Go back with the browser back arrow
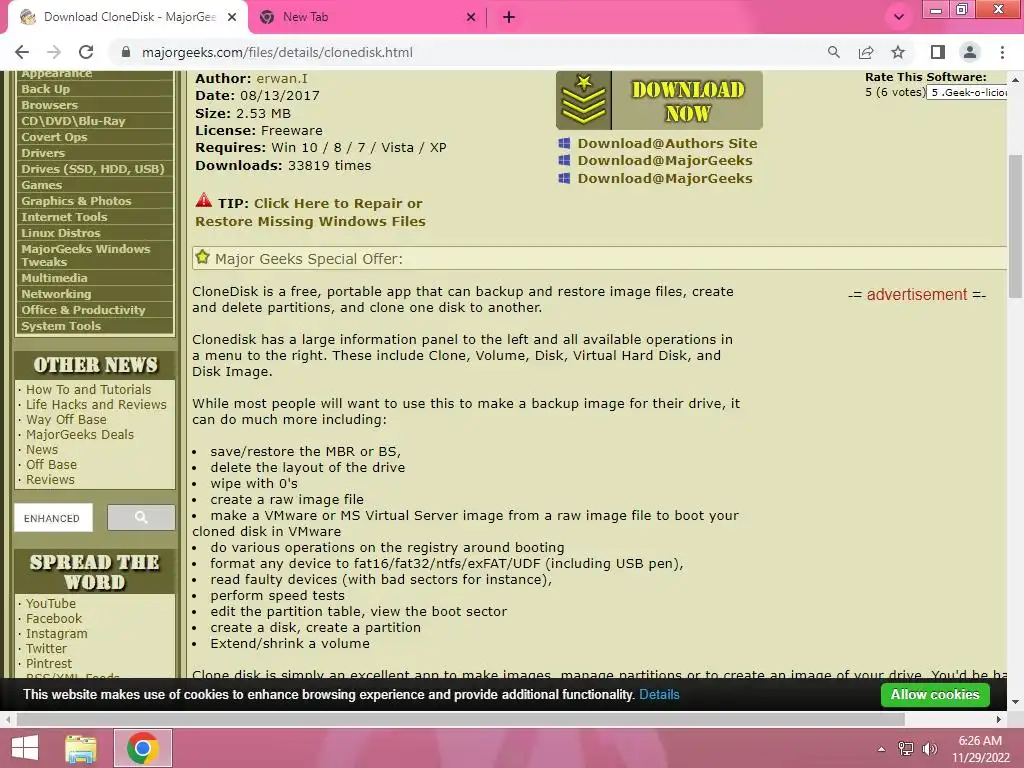Screen dimensions: 1024x768 22,52
